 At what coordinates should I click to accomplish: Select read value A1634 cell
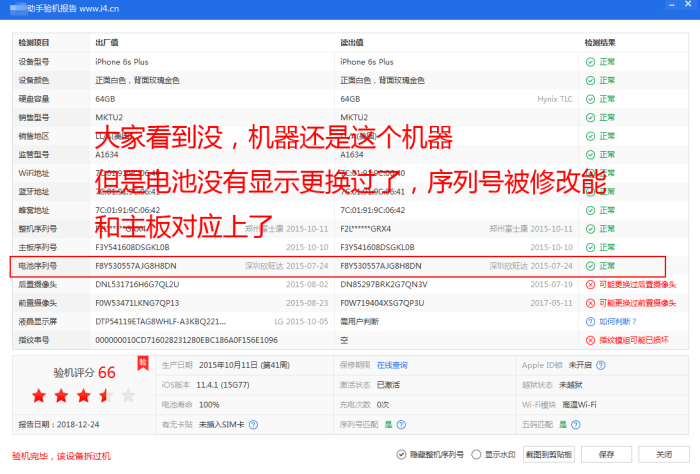pos(352,155)
